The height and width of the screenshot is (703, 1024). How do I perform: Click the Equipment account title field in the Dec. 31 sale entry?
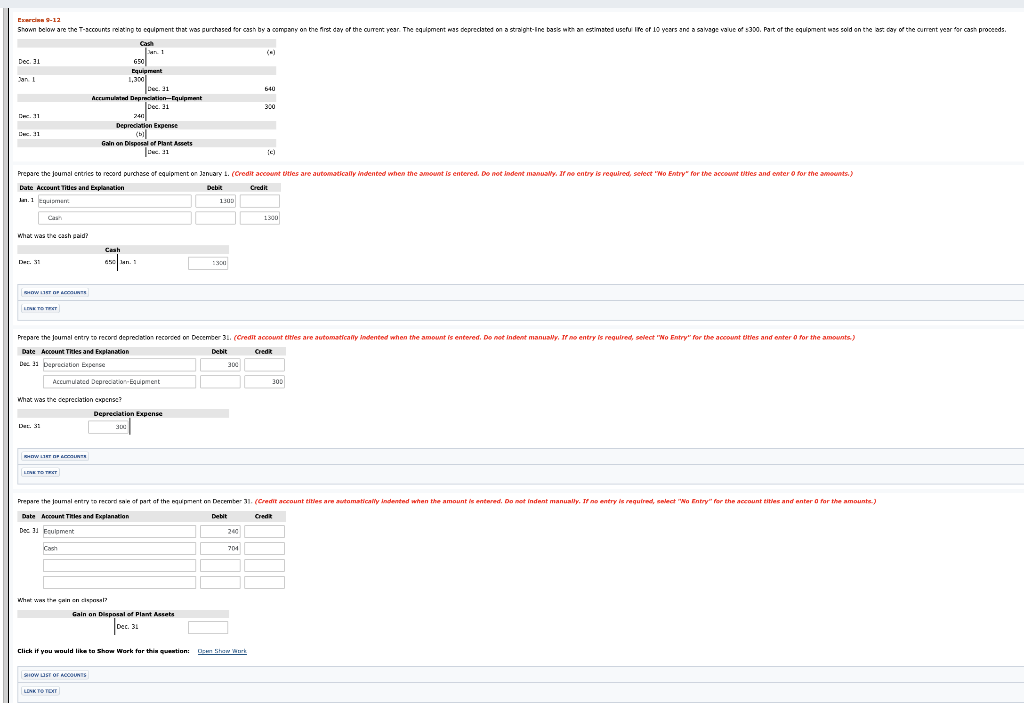click(120, 532)
